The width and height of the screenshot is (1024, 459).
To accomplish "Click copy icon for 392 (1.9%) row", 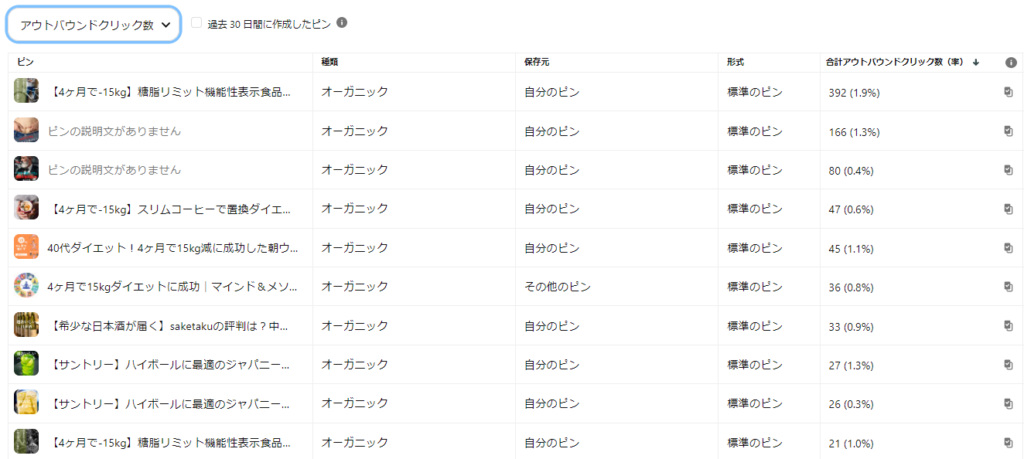I will pyautogui.click(x=1008, y=92).
